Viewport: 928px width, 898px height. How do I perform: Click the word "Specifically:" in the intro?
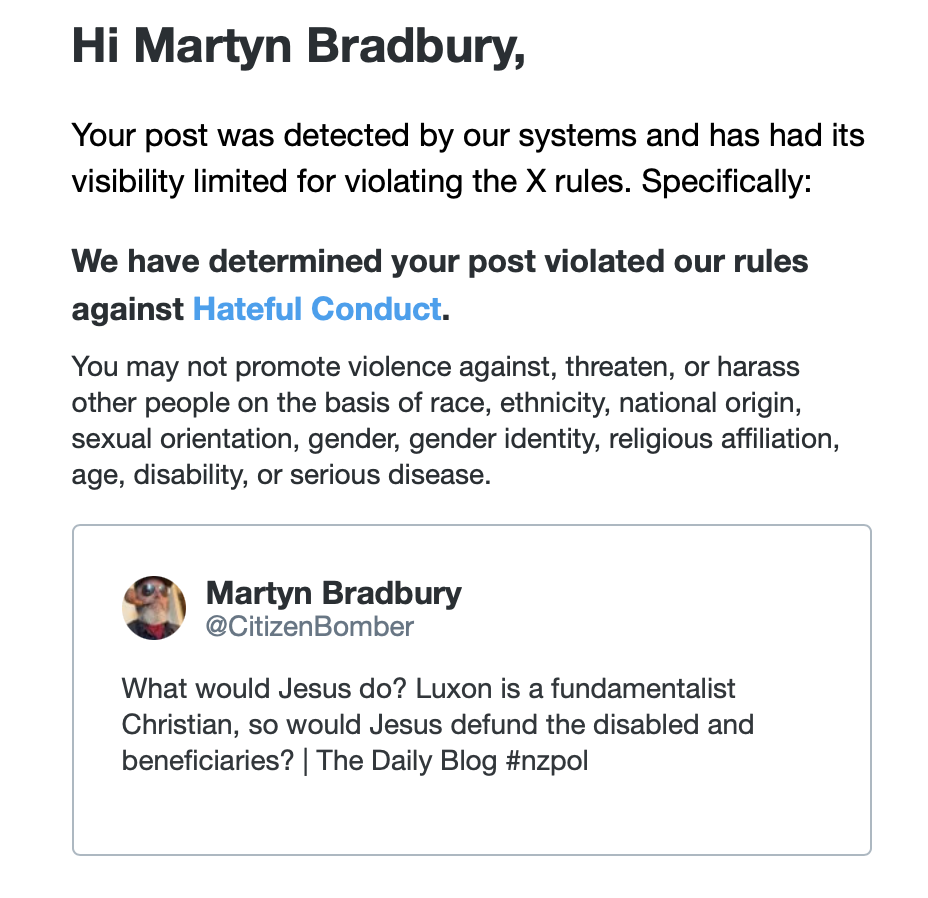point(722,185)
